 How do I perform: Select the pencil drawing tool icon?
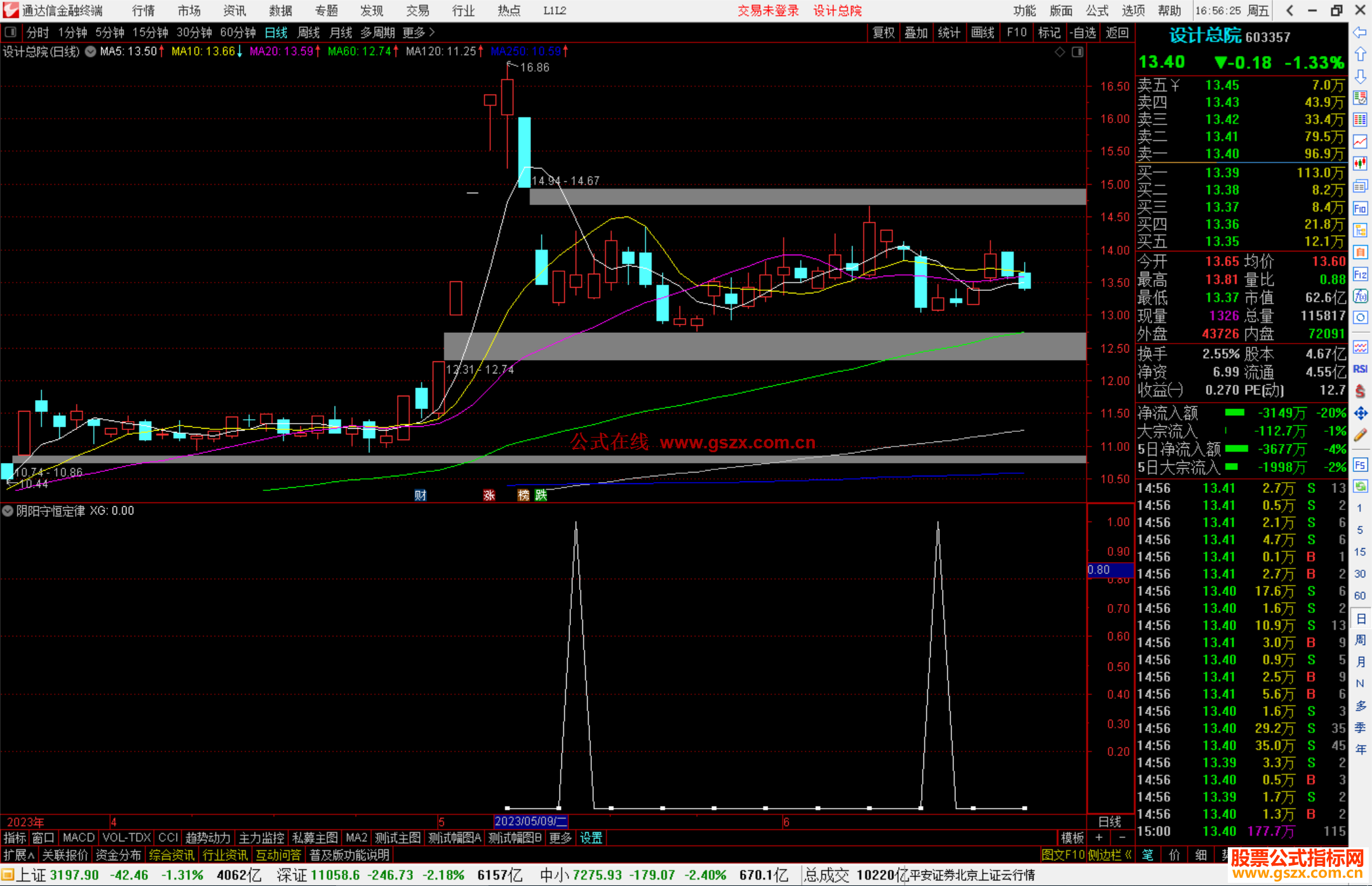point(1360,436)
